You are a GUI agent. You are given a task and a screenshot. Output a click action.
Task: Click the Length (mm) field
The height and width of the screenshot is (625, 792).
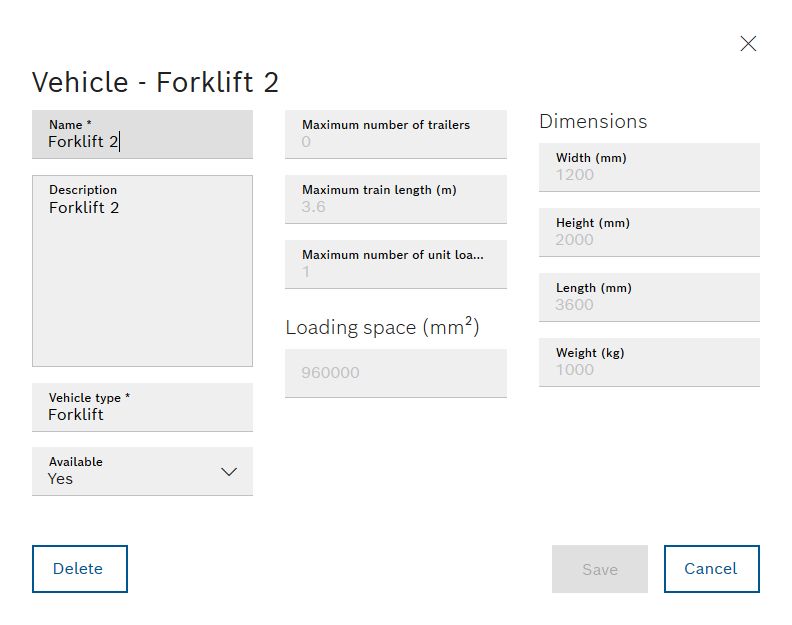click(x=649, y=297)
